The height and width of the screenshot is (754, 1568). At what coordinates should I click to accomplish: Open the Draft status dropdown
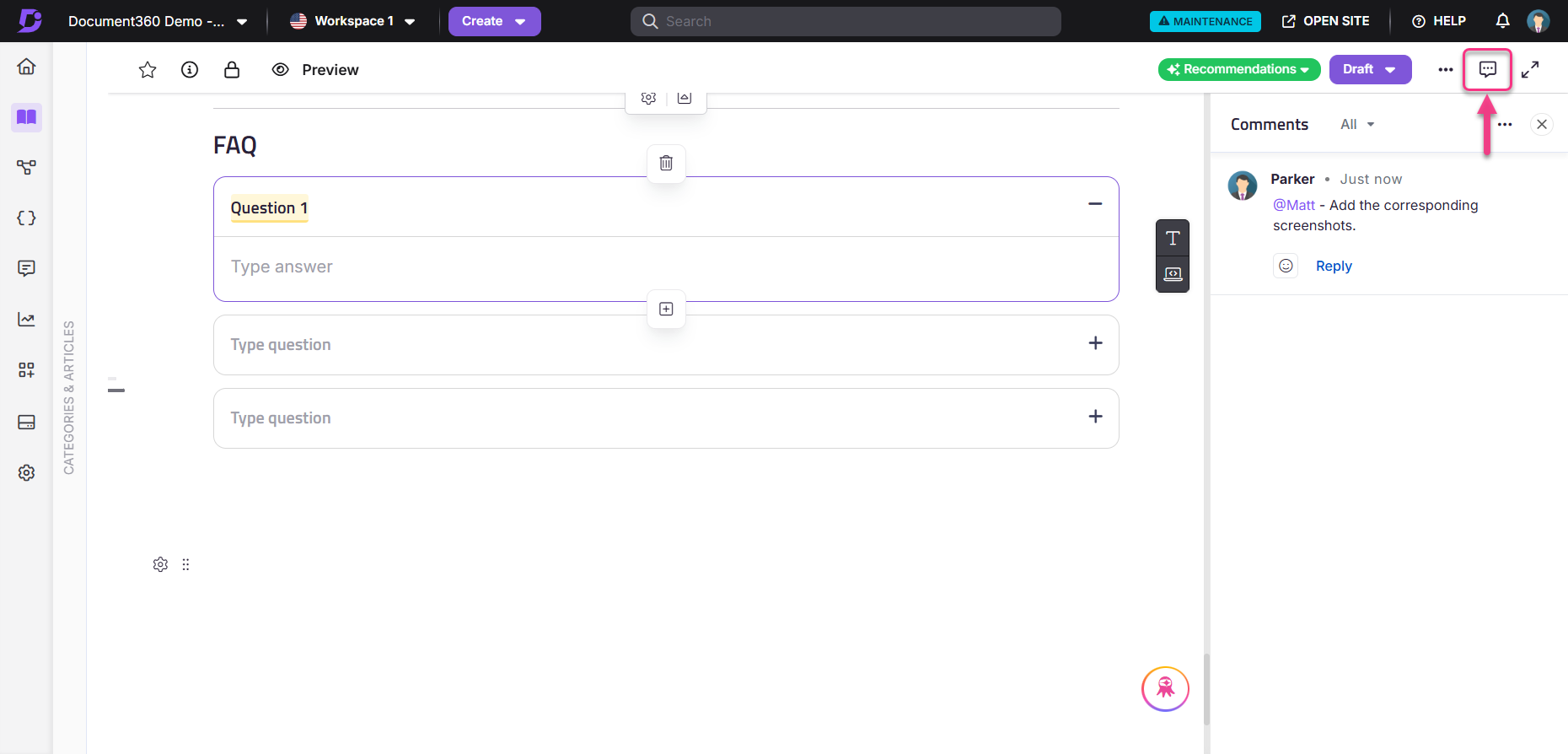(1371, 69)
